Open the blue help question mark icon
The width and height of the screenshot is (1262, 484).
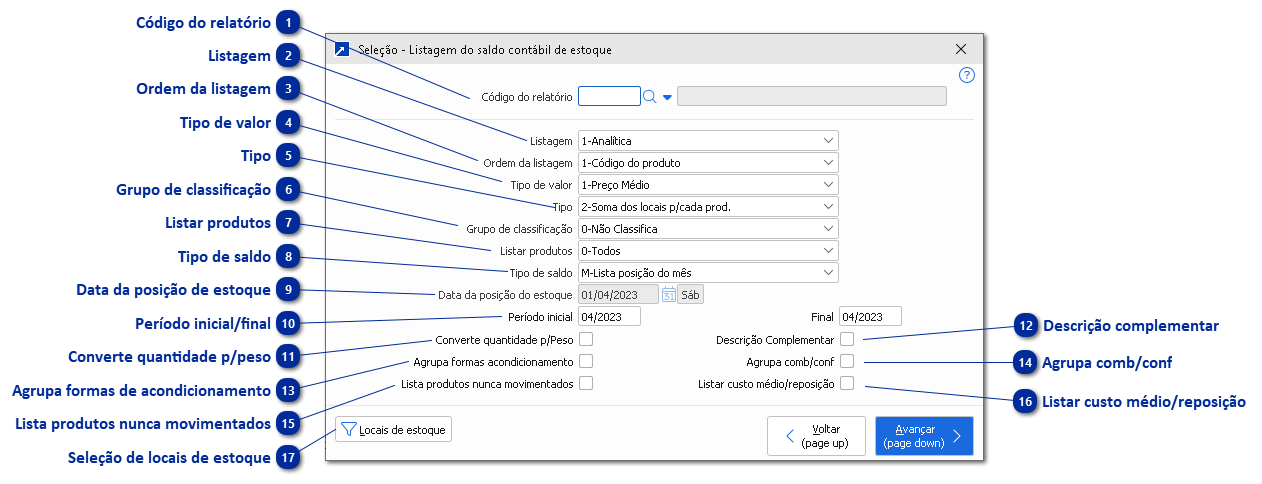(x=966, y=75)
